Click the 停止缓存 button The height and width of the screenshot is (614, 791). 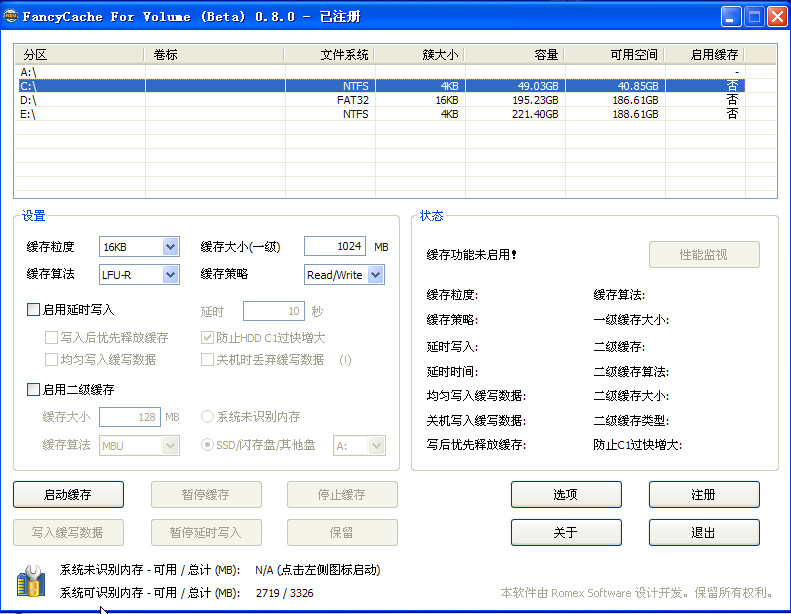[342, 494]
